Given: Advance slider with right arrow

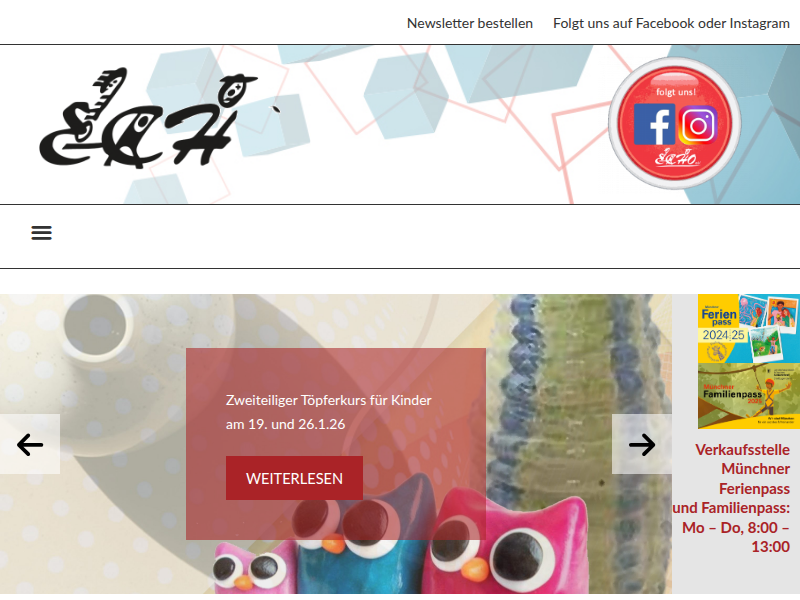Looking at the screenshot, I should click(642, 444).
